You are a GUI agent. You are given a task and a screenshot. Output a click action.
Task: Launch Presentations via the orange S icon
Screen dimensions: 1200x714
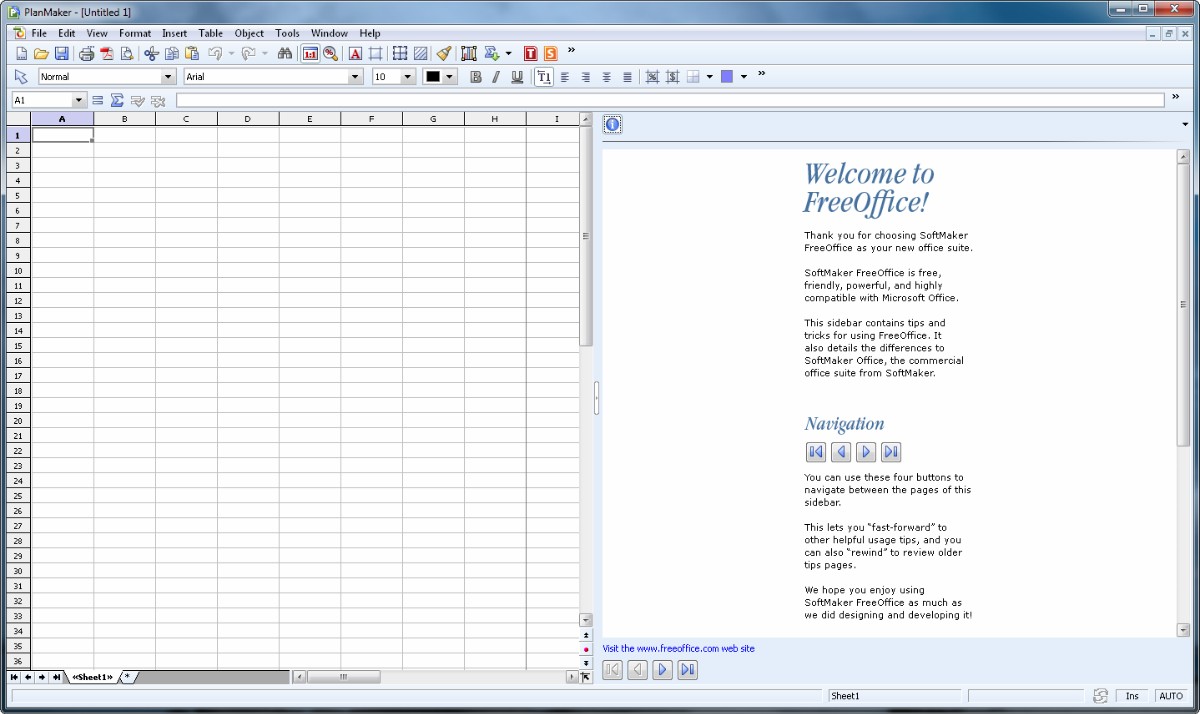[x=550, y=53]
